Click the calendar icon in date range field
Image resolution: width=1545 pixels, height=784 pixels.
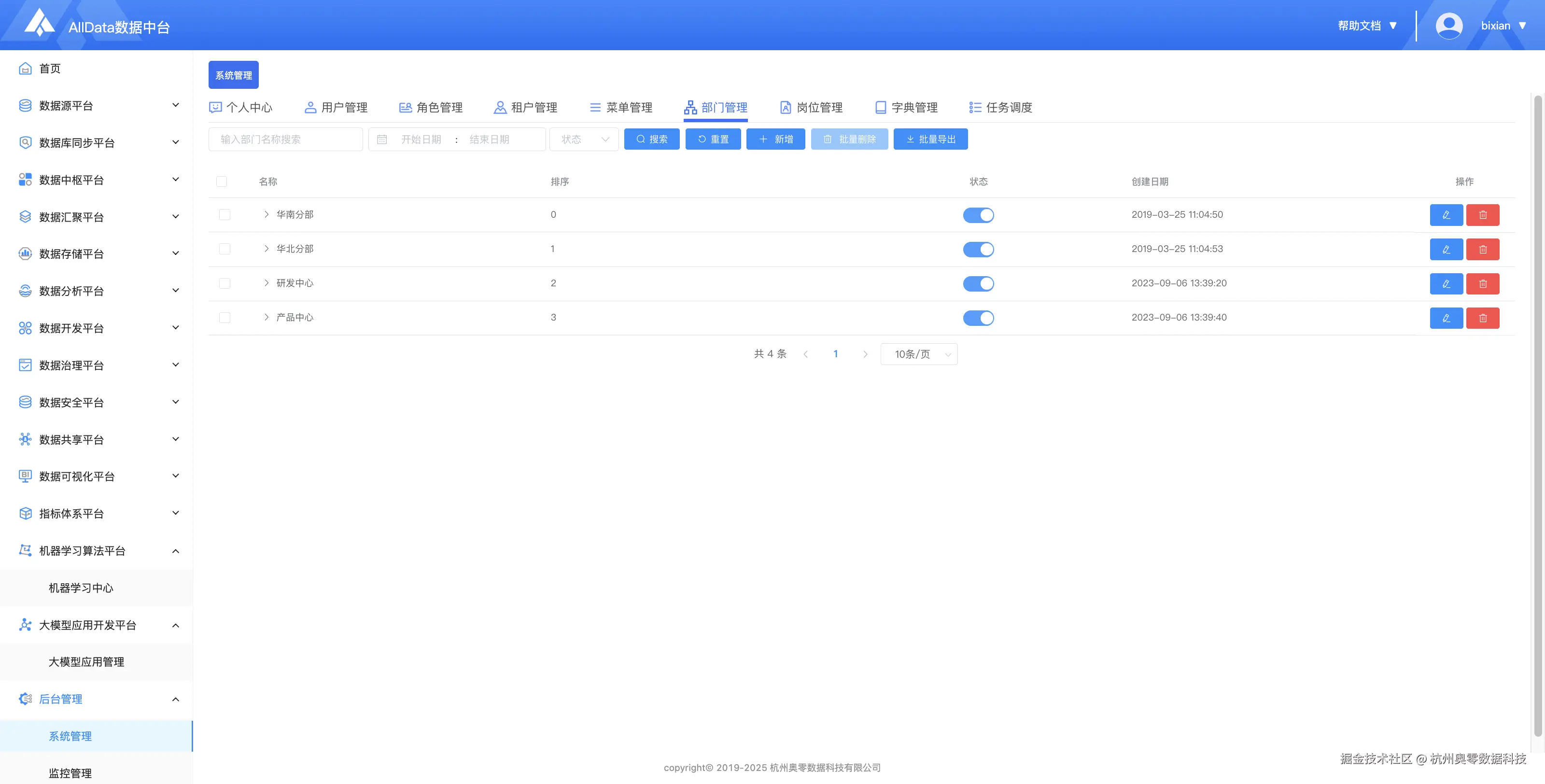[x=382, y=139]
